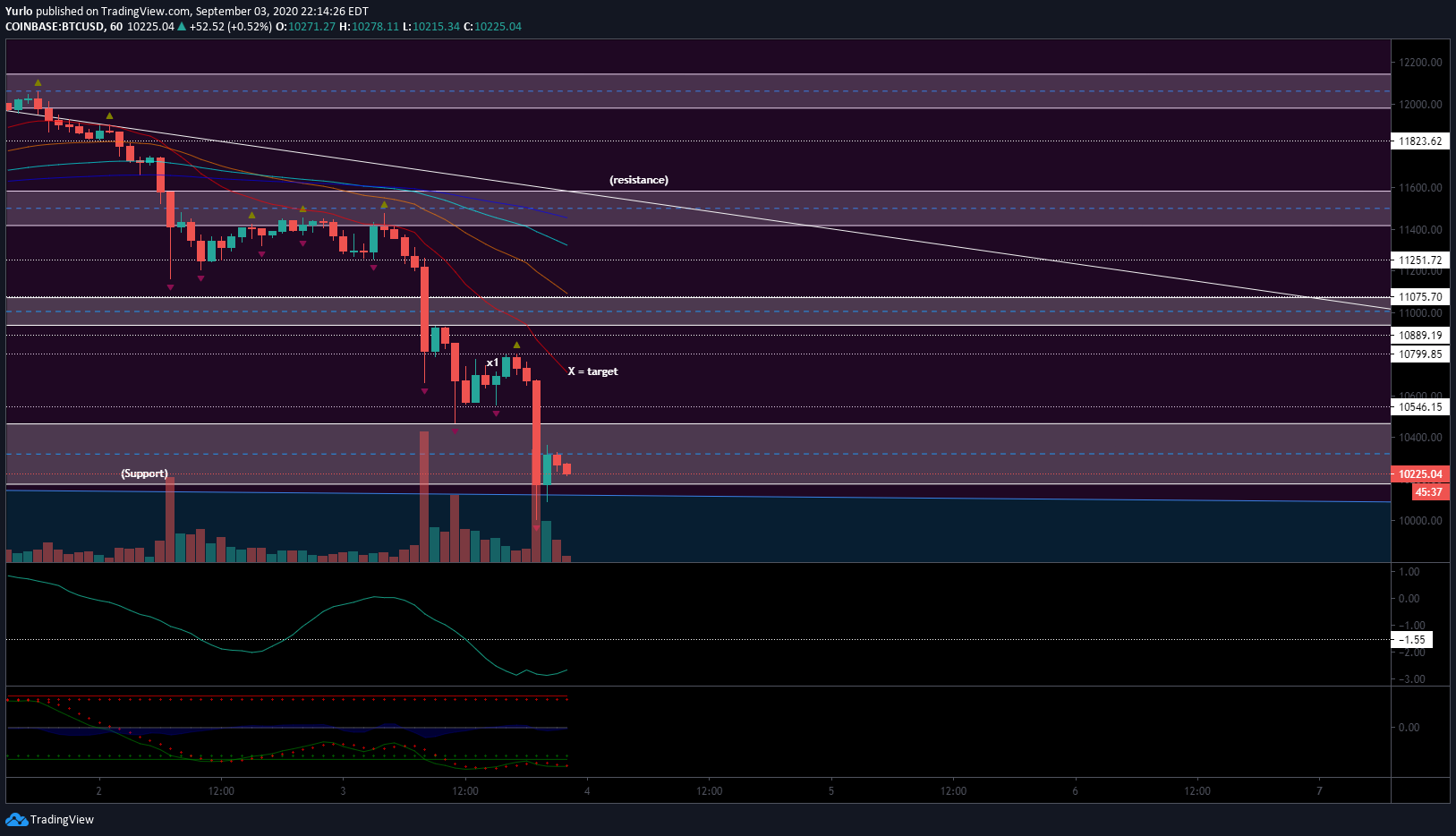Viewport: 1456px width, 836px height.
Task: Click the TradingView cloud logo icon
Action: tap(16, 819)
